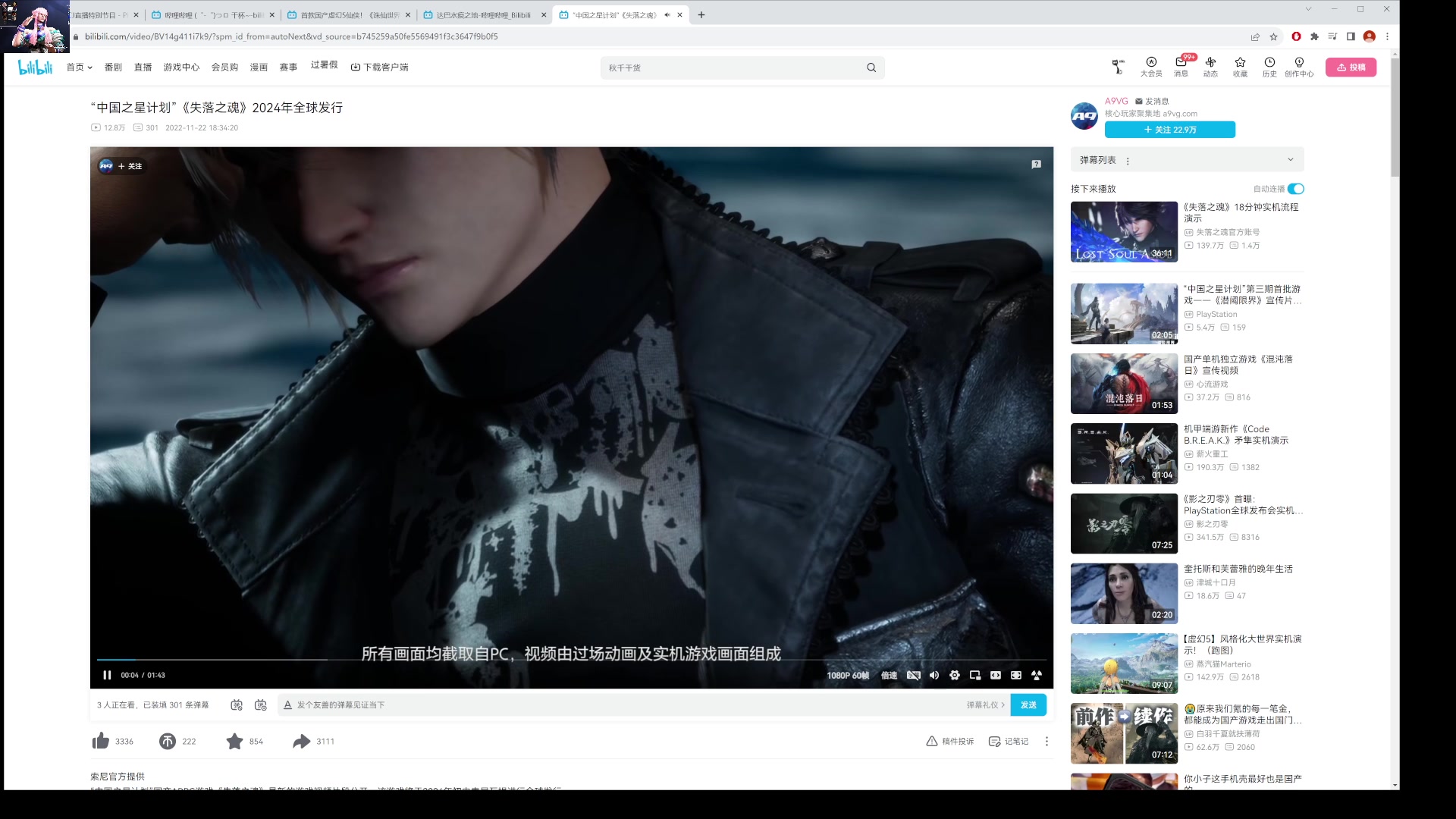This screenshot has width=1456, height=819.
Task: Toggle play/pause on the video
Action: point(107,675)
